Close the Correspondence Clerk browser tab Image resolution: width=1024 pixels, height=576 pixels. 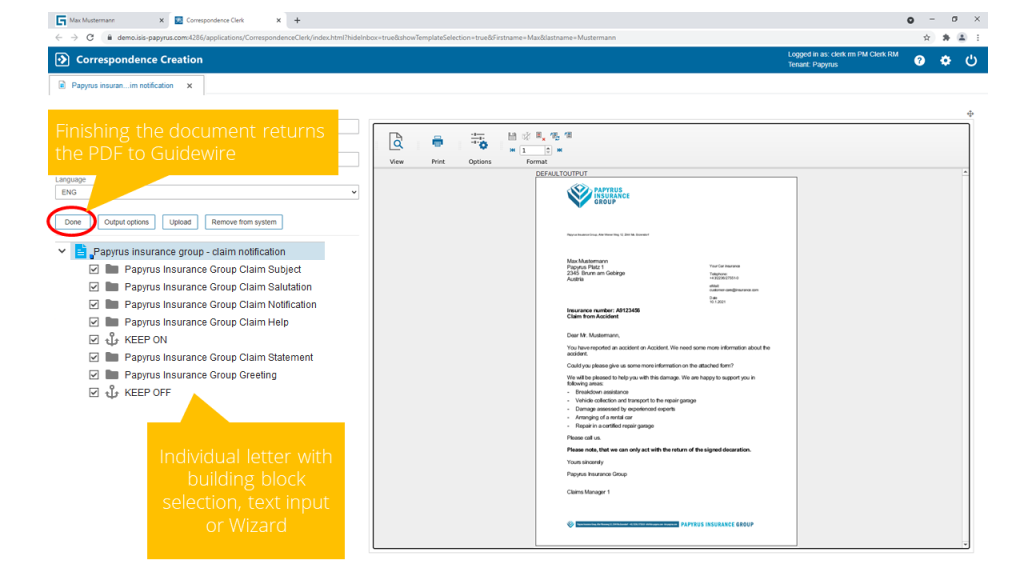tap(279, 20)
